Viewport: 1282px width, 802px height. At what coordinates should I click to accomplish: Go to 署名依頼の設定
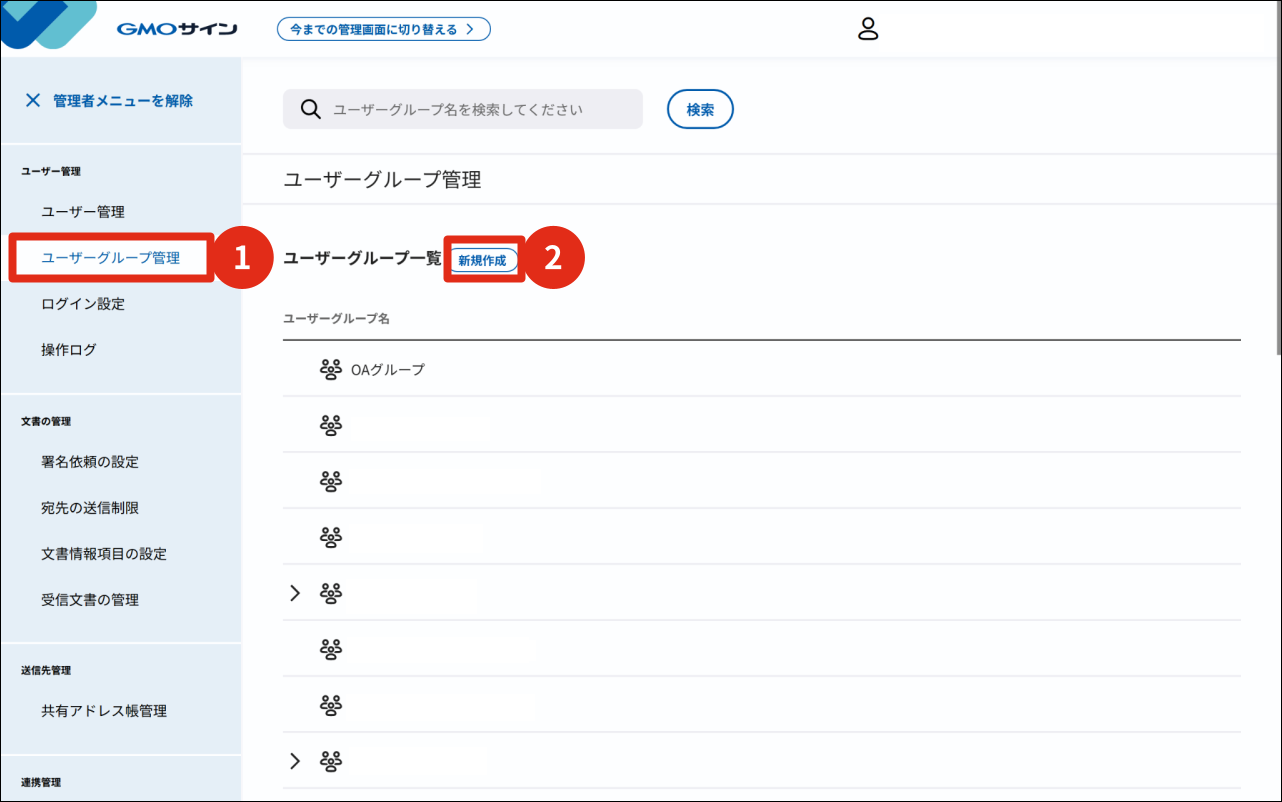[x=90, y=462]
